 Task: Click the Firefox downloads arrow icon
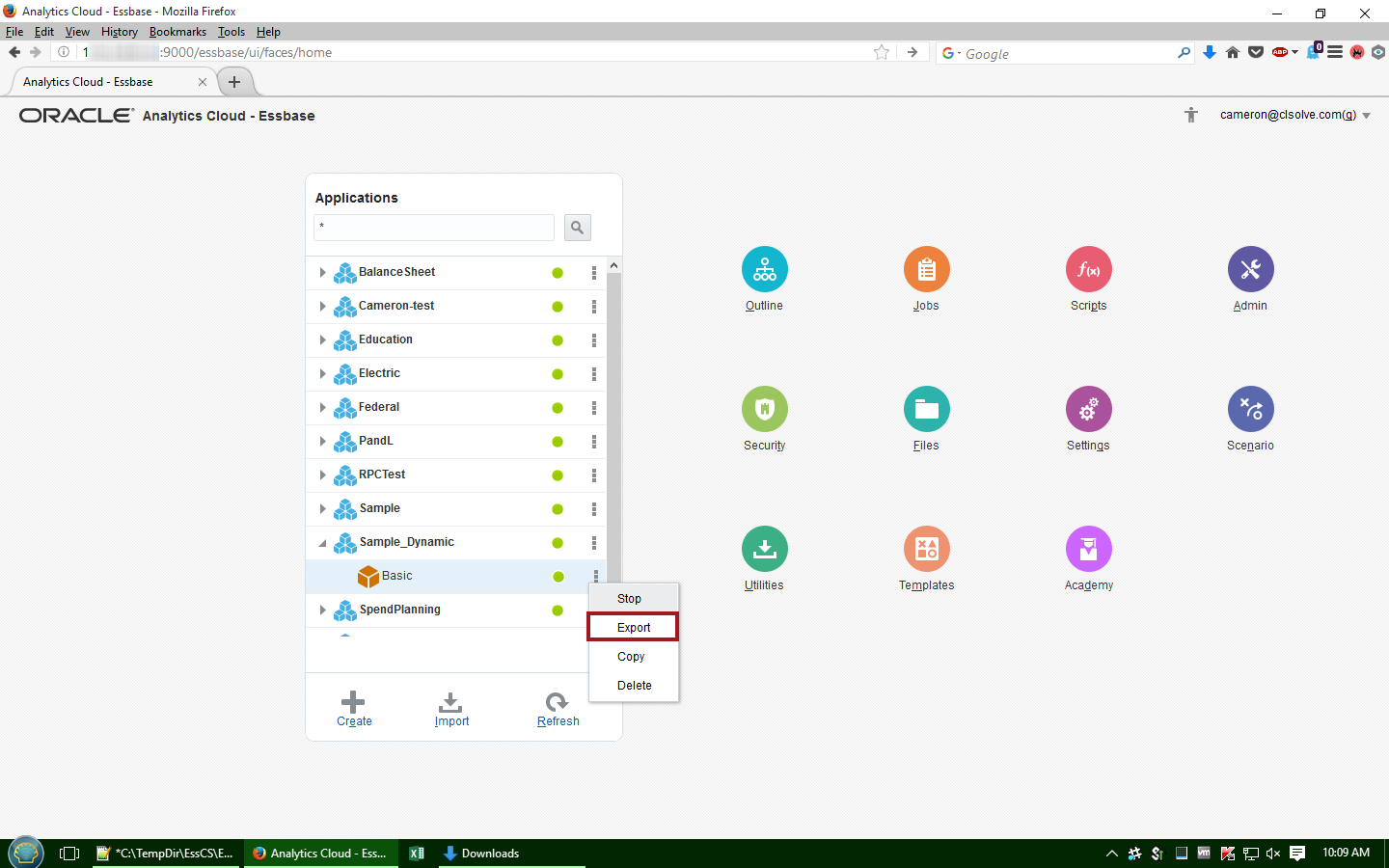pos(1210,52)
